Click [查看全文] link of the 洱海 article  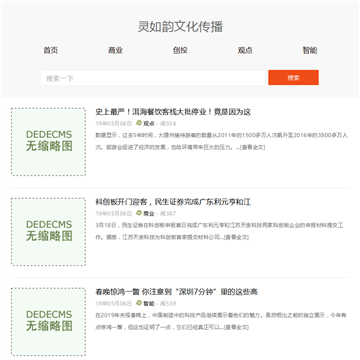(252, 147)
